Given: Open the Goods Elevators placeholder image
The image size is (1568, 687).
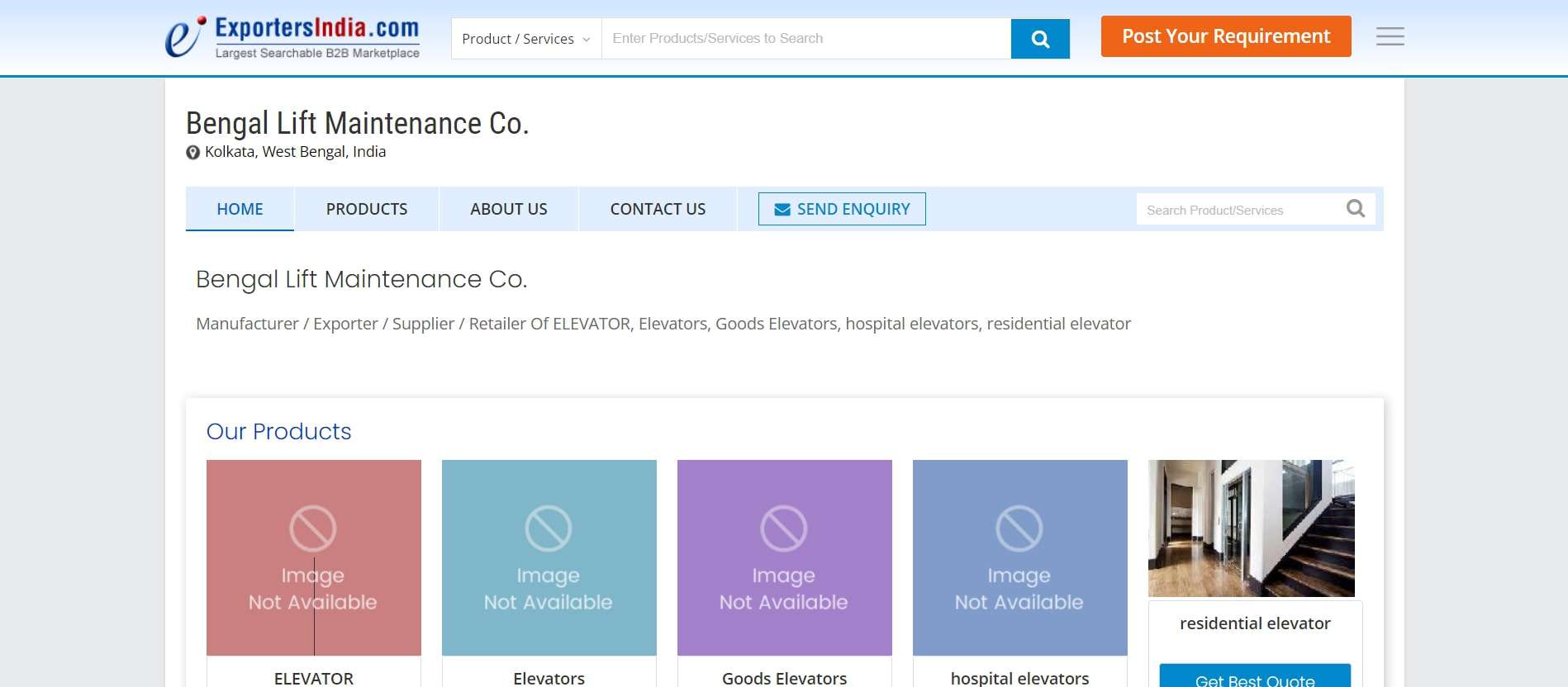Looking at the screenshot, I should coord(784,557).
